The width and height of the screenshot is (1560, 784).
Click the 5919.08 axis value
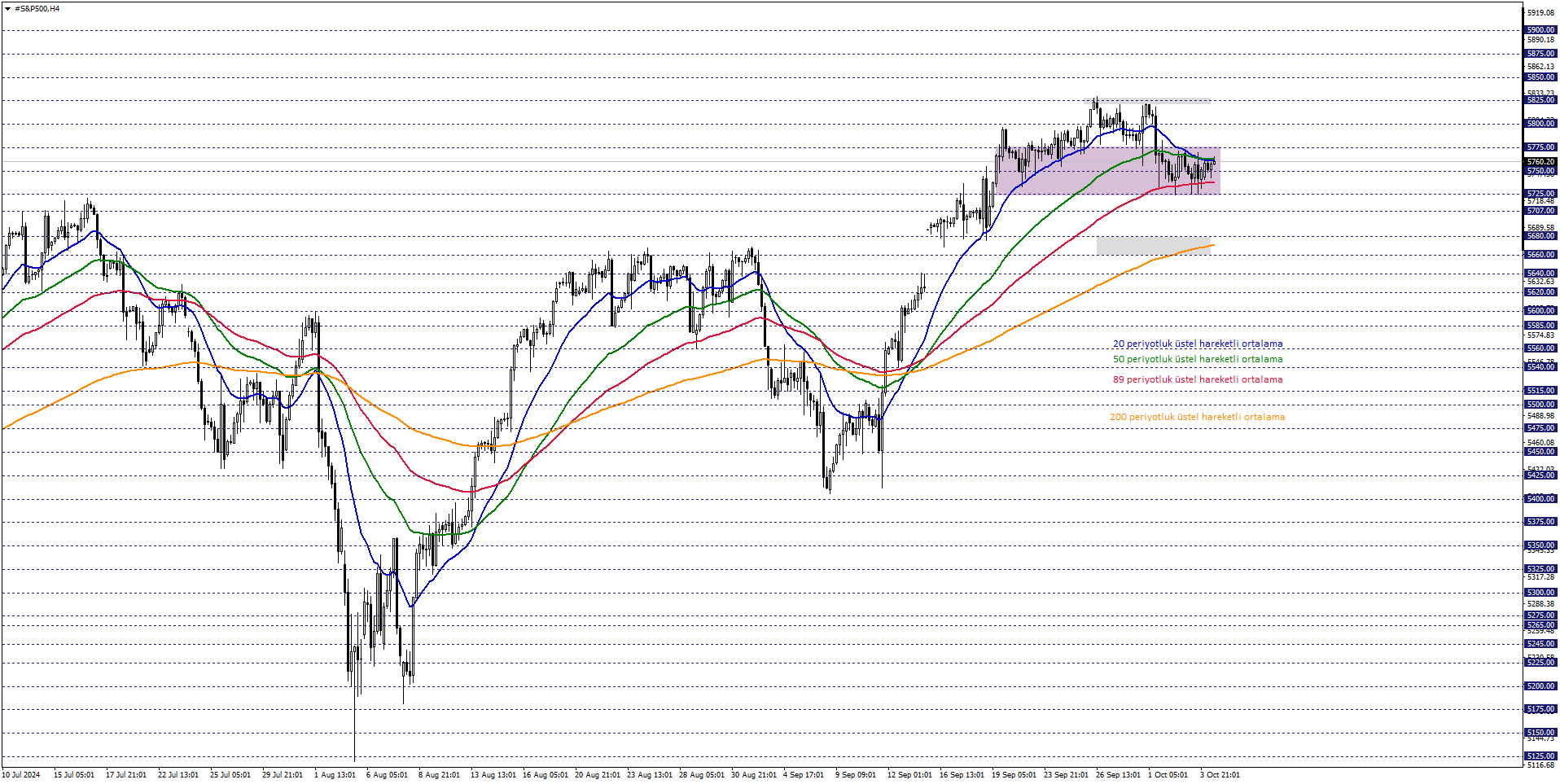tap(1541, 13)
